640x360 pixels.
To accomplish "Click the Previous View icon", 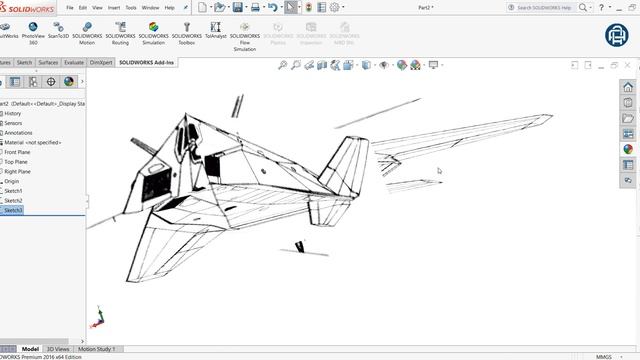I will click(309, 65).
